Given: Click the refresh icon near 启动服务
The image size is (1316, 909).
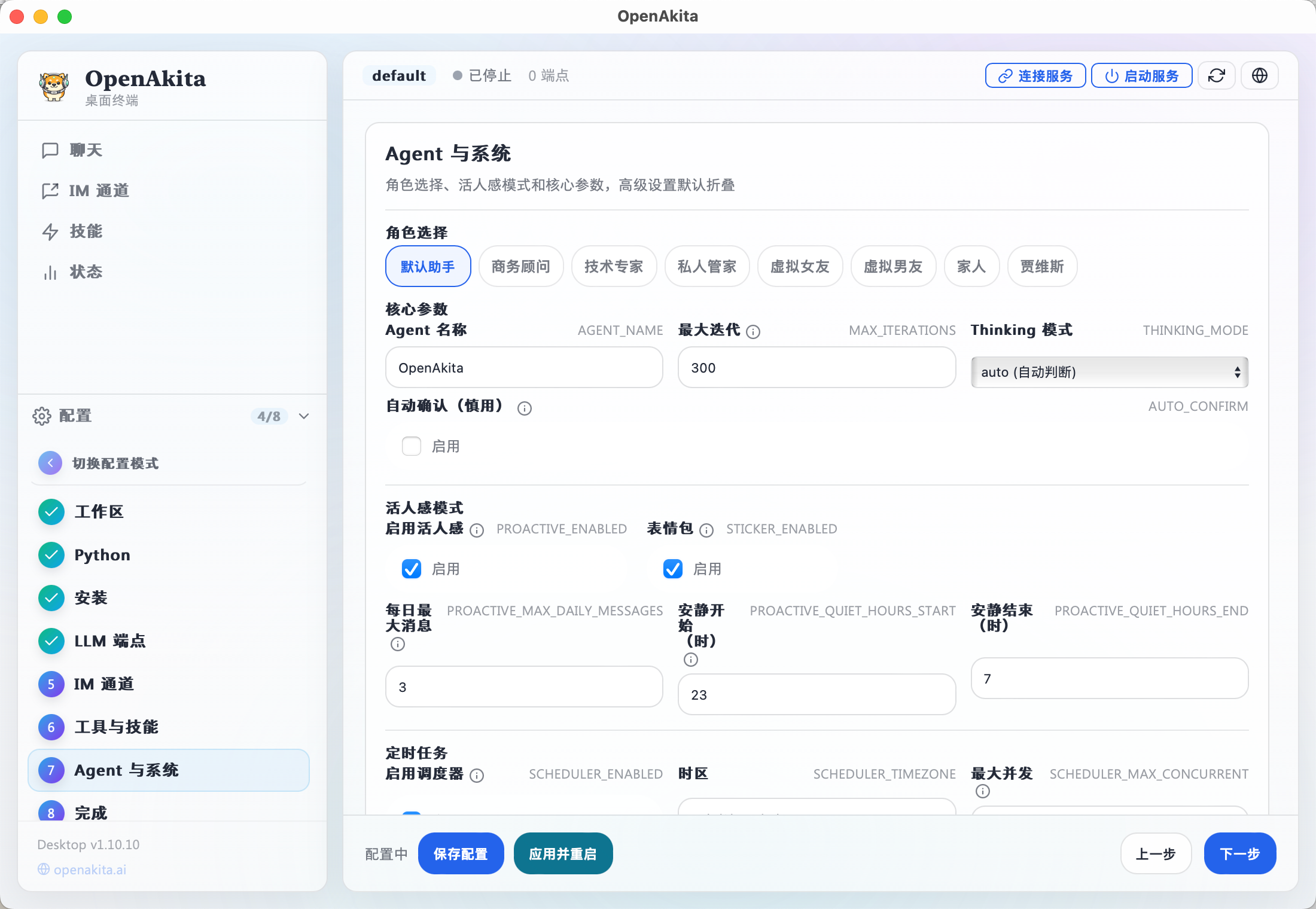Looking at the screenshot, I should tap(1217, 75).
